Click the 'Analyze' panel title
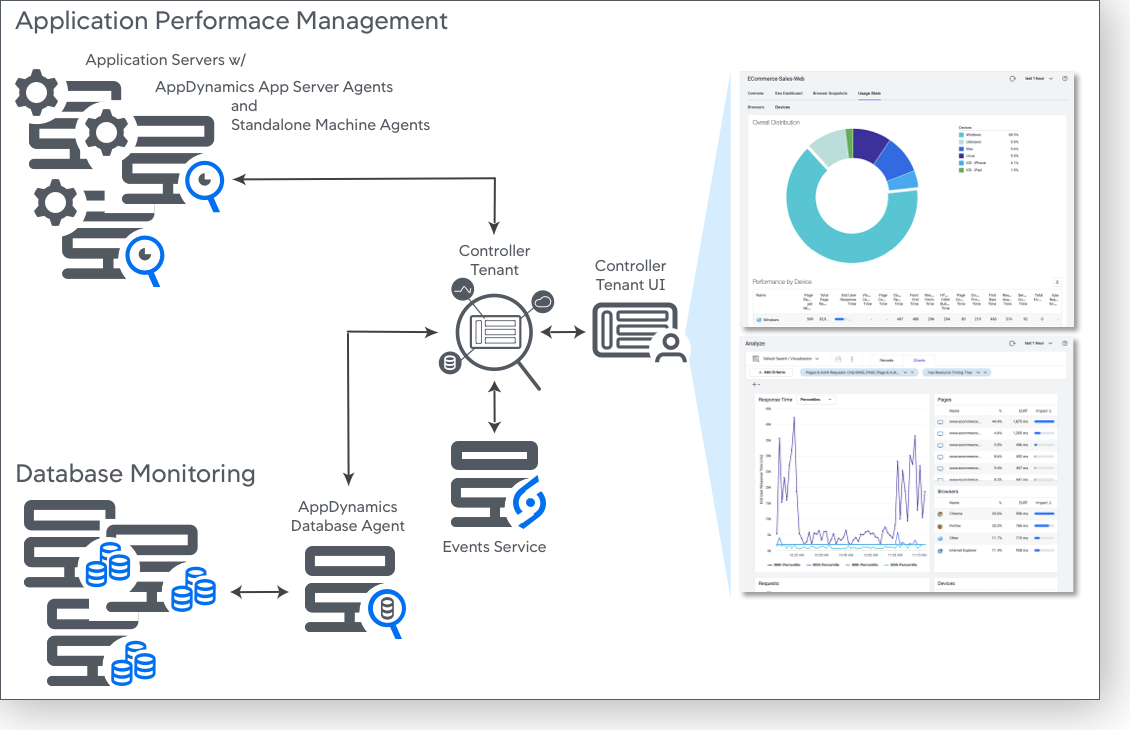1130x730 pixels. tap(755, 344)
